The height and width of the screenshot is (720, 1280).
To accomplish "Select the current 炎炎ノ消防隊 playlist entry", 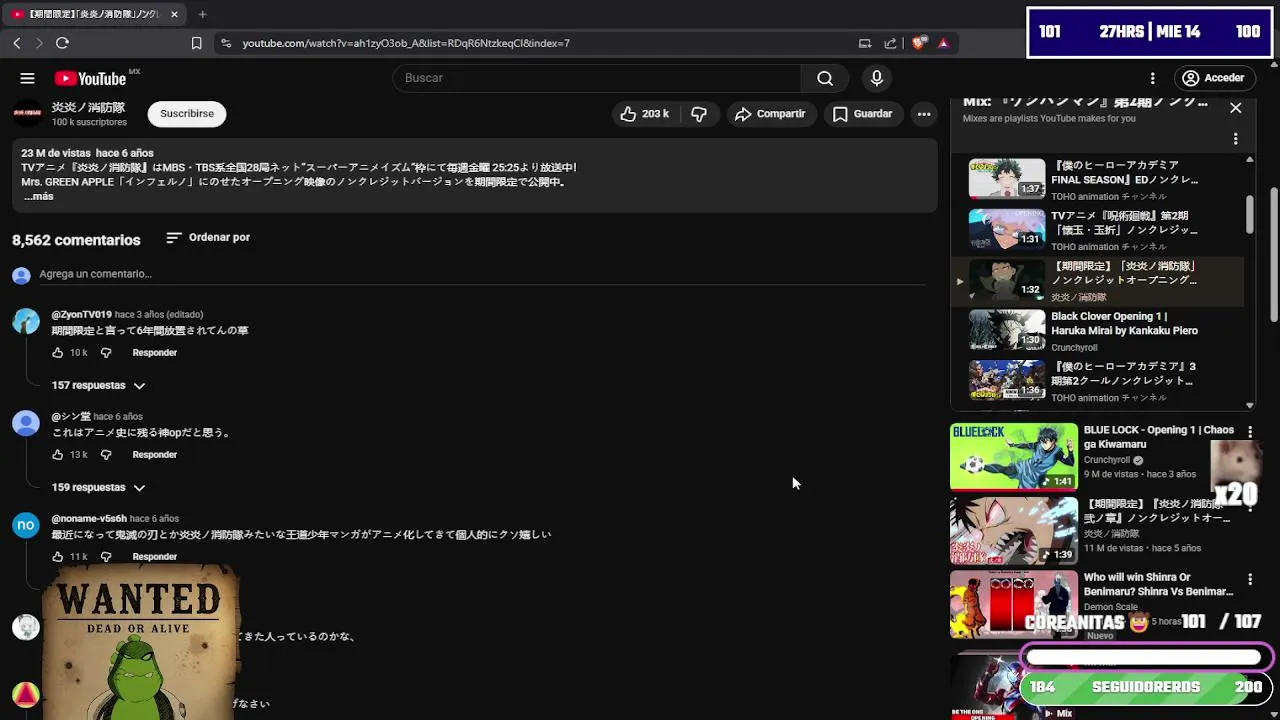I will click(x=1098, y=281).
